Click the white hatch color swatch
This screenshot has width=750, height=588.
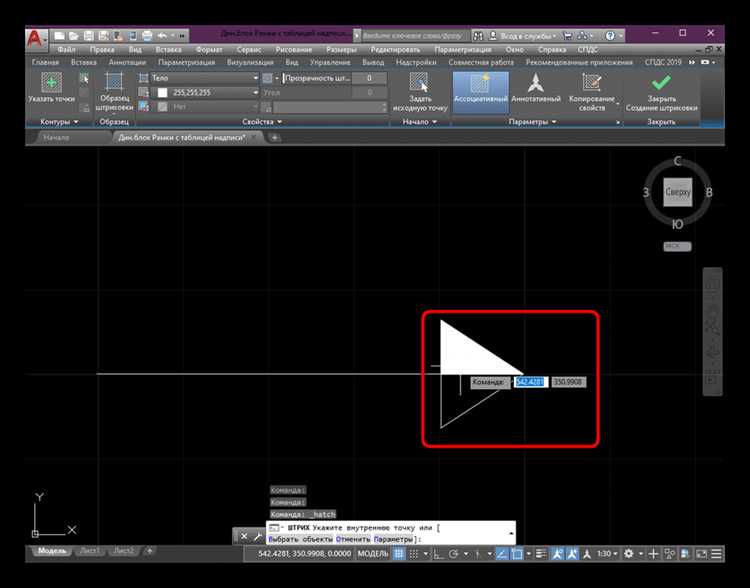pyautogui.click(x=163, y=92)
